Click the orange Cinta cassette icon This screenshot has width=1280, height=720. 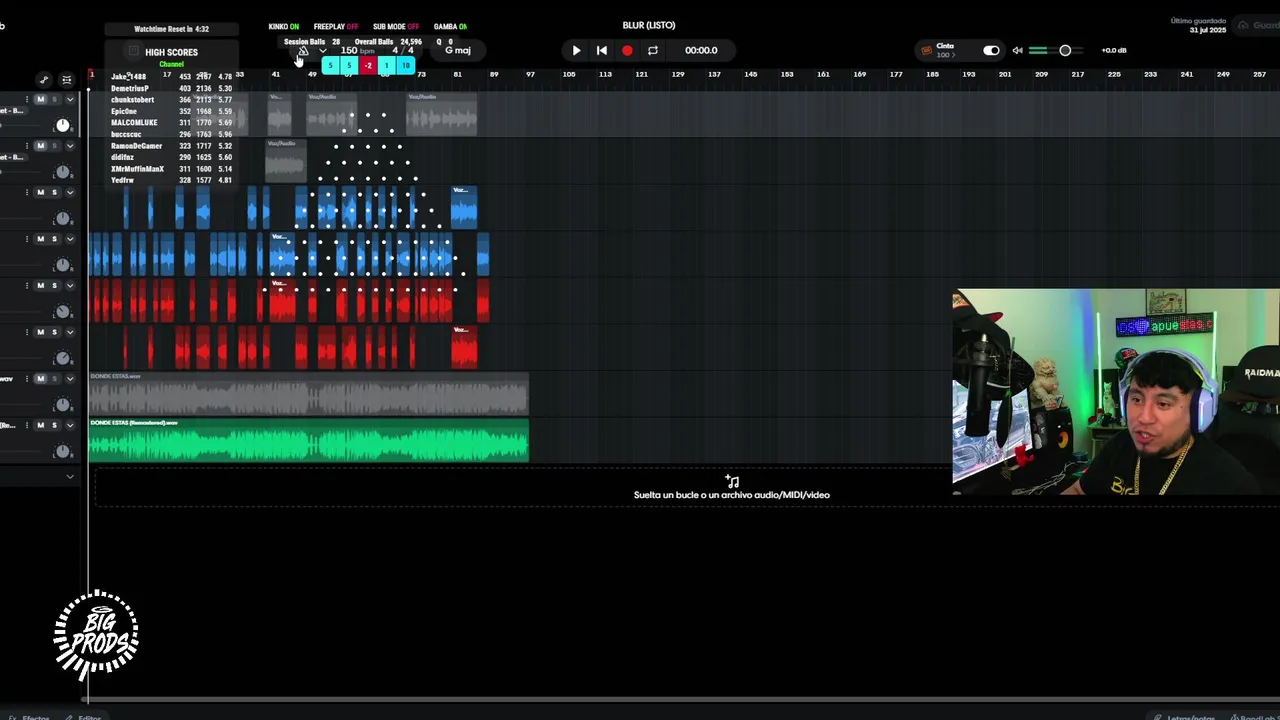pyautogui.click(x=926, y=50)
